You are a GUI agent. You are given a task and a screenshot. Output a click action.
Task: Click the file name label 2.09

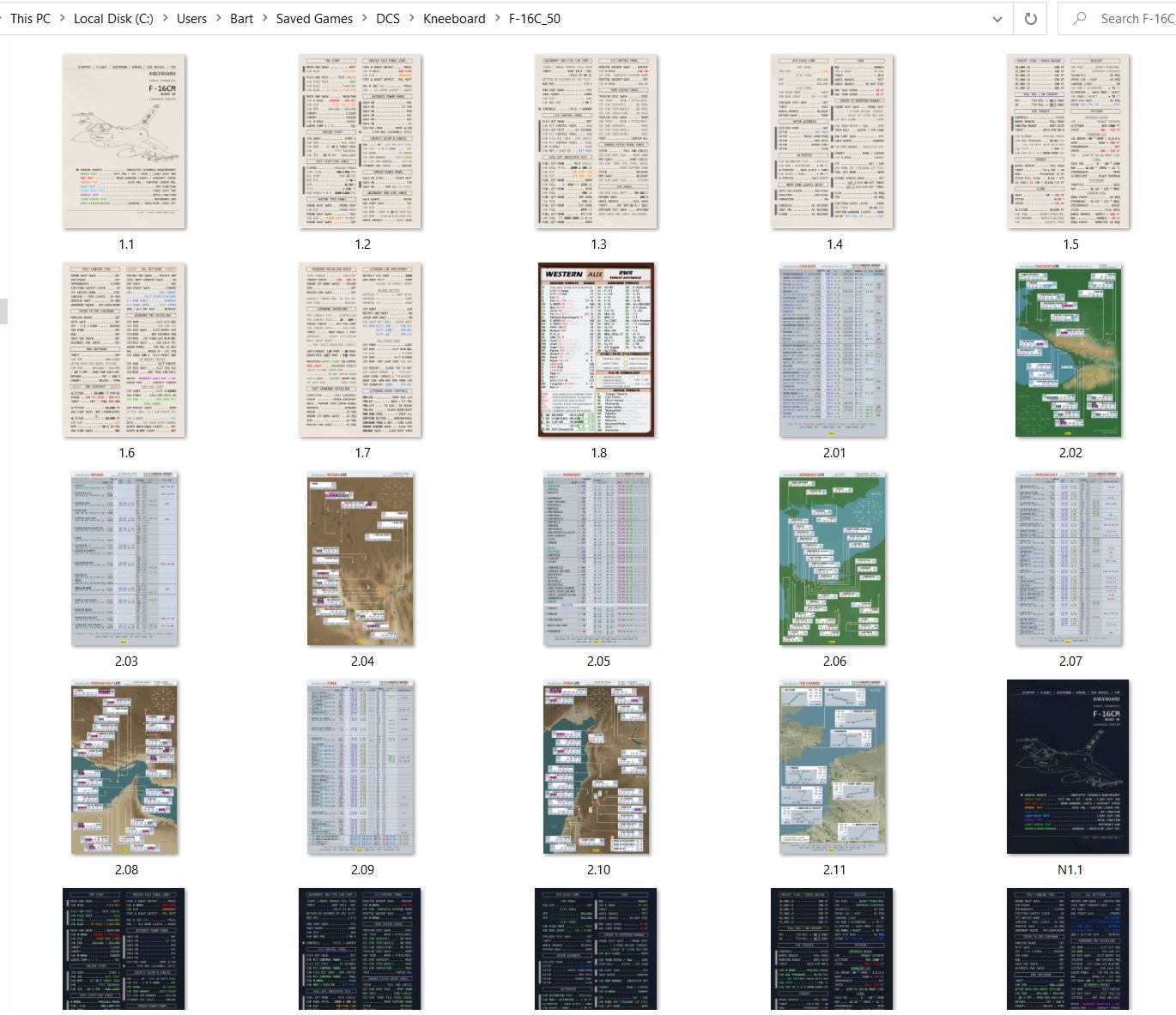tap(362, 870)
